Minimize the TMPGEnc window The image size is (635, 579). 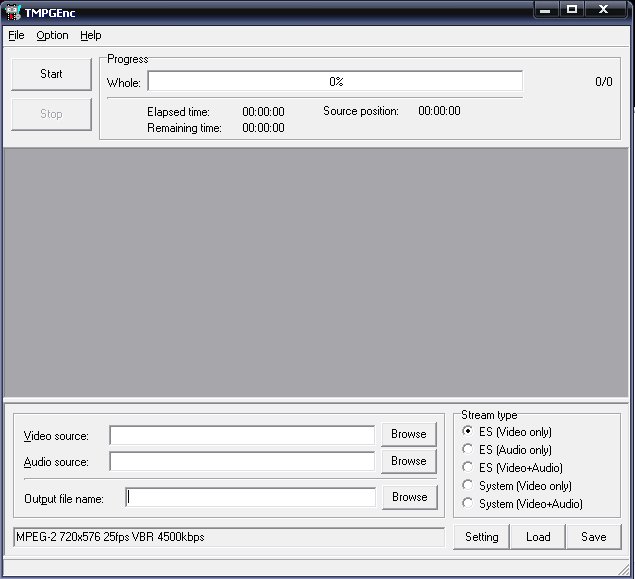pos(546,9)
